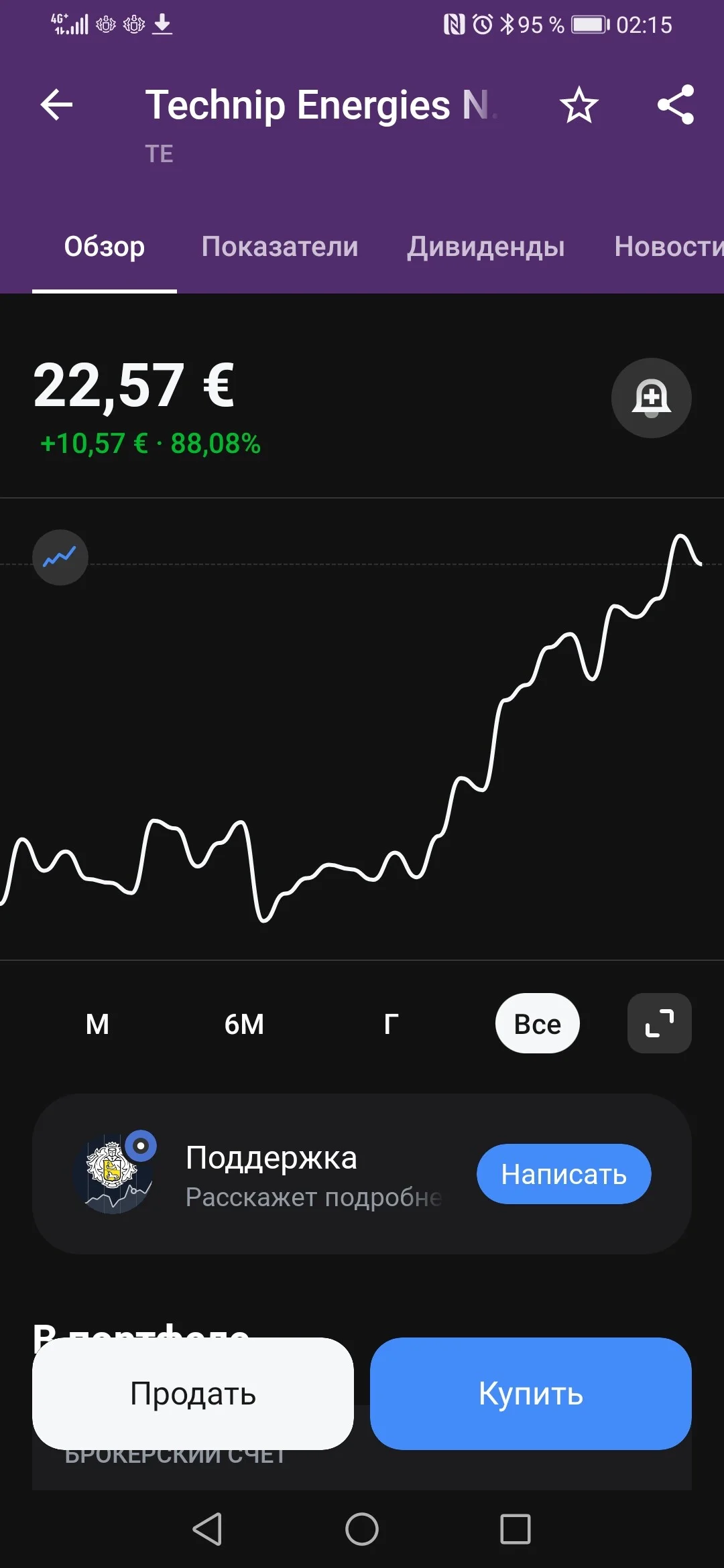Expand the chart to fullscreen

point(660,1023)
